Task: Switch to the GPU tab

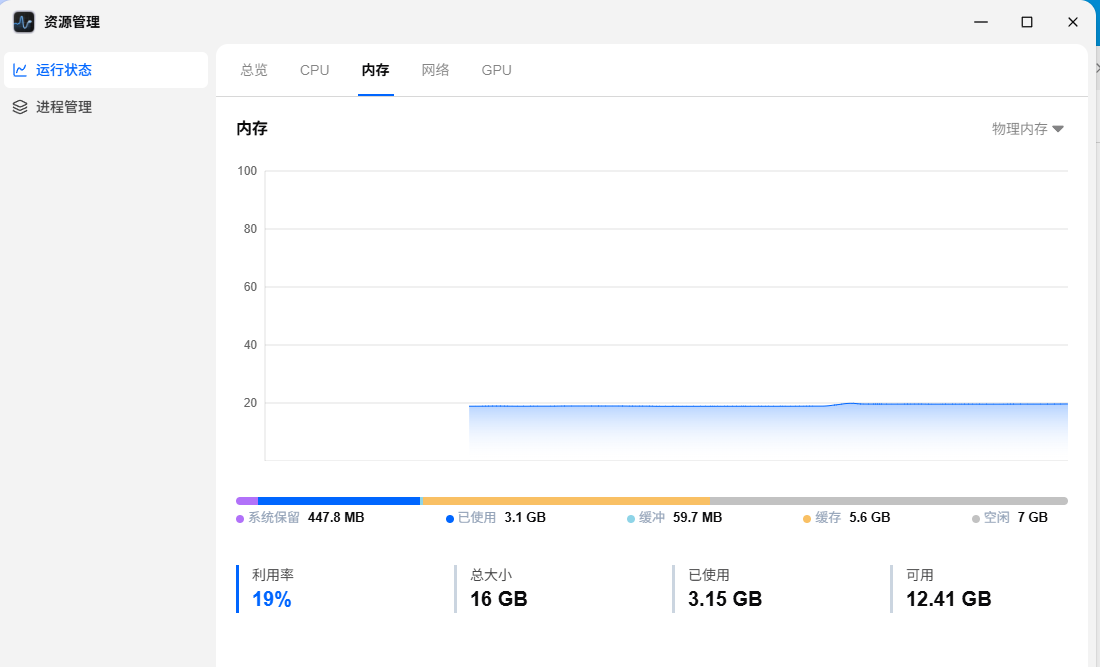Action: [x=496, y=70]
